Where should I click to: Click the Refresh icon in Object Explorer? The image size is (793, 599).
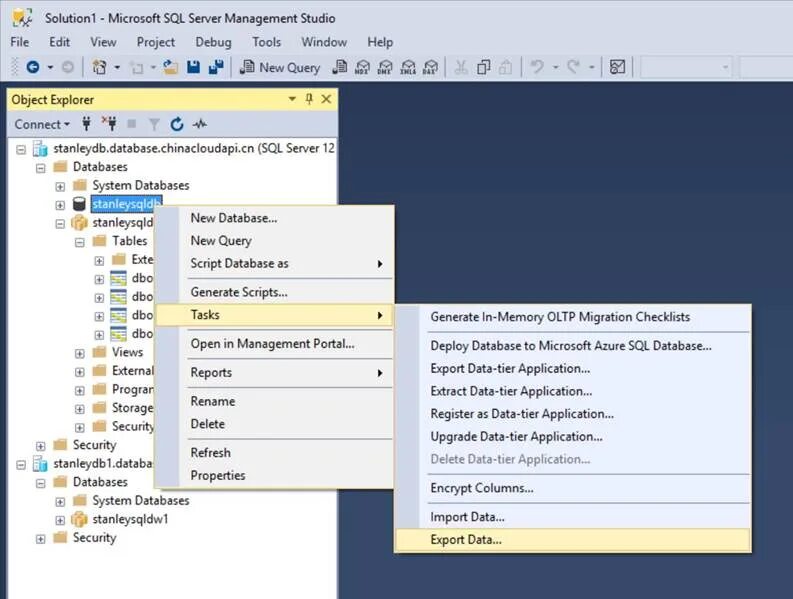pos(177,124)
